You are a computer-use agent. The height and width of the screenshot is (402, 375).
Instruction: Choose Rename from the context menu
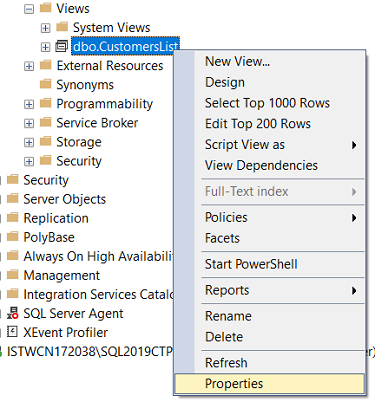[x=269, y=316]
